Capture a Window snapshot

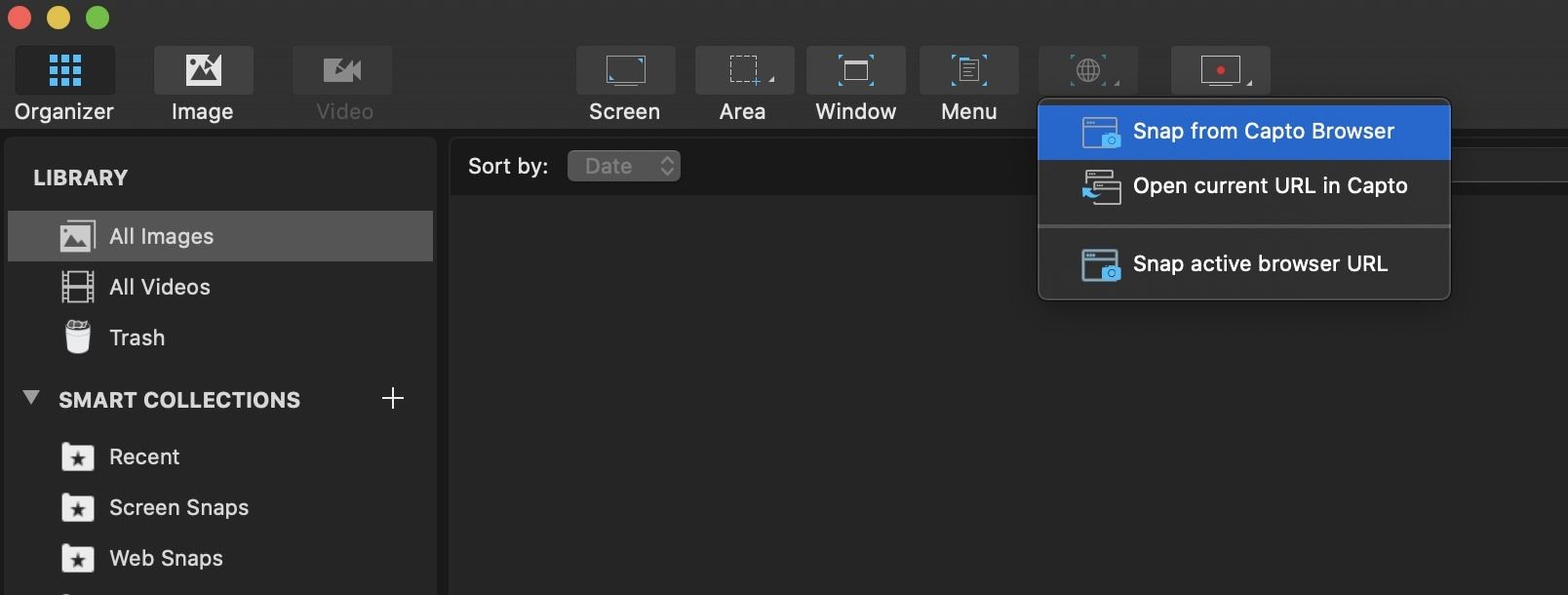(855, 71)
